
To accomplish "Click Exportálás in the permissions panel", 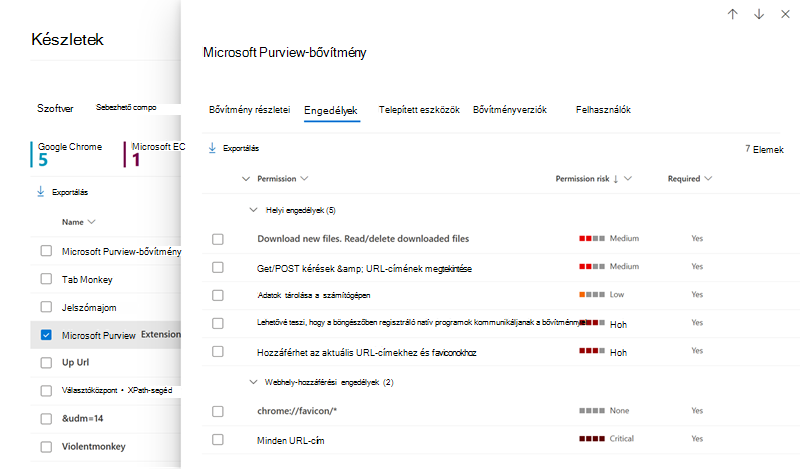I will click(x=241, y=149).
